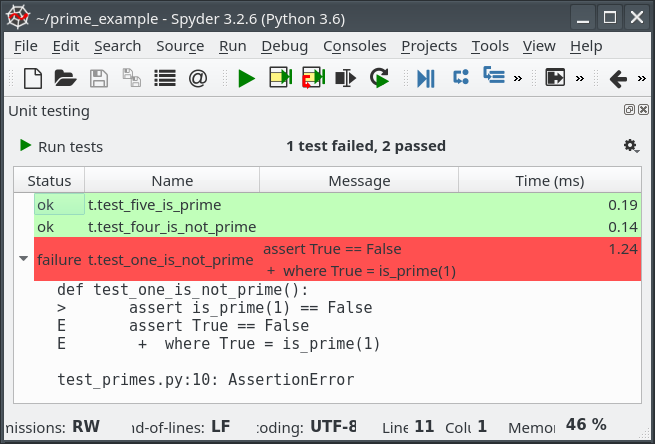Screen dimensions: 655x444
Task: Click the Save all files icon
Action: pos(132,78)
